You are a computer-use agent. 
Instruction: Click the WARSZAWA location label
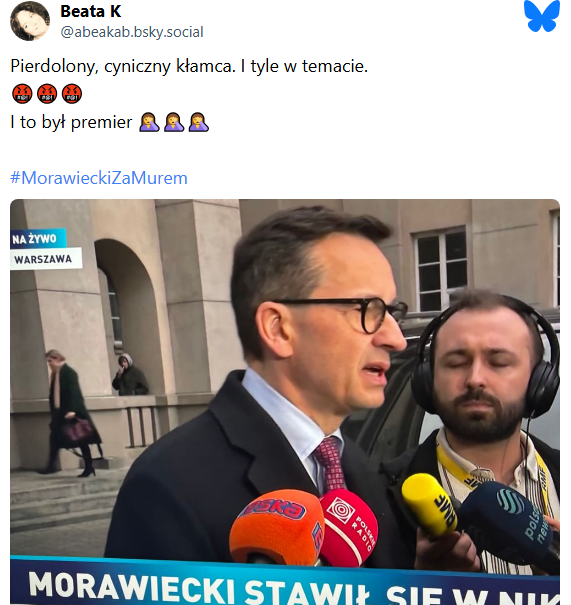click(46, 259)
